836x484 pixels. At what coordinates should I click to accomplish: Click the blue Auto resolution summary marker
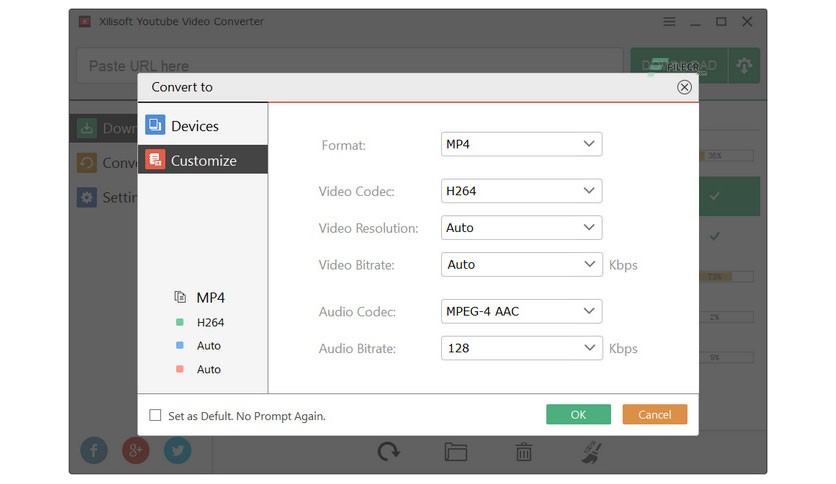tap(180, 345)
